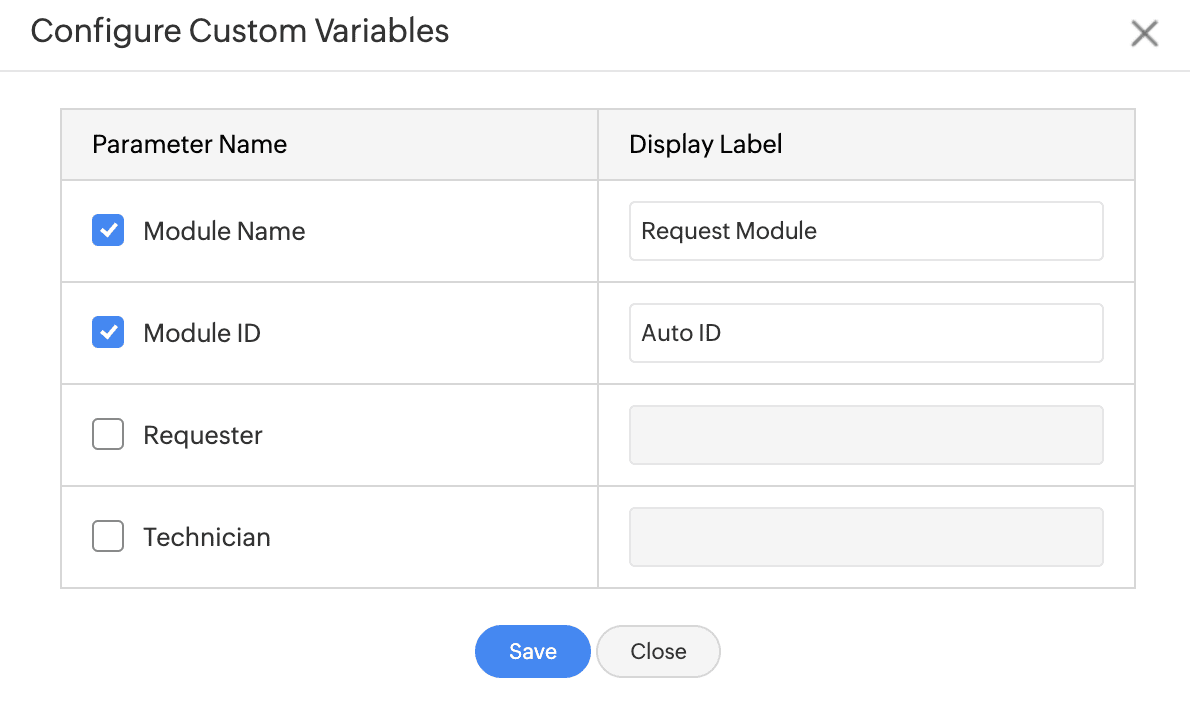
Task: Select the Requester parameter label text
Action: tap(203, 435)
